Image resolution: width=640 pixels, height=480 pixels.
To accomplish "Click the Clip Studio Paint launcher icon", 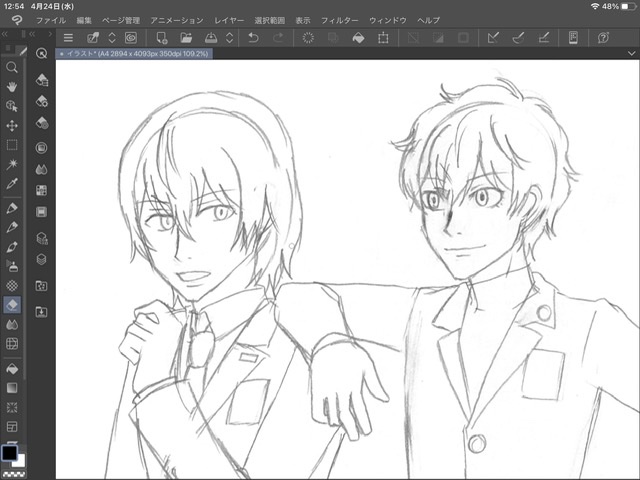I will [93, 38].
